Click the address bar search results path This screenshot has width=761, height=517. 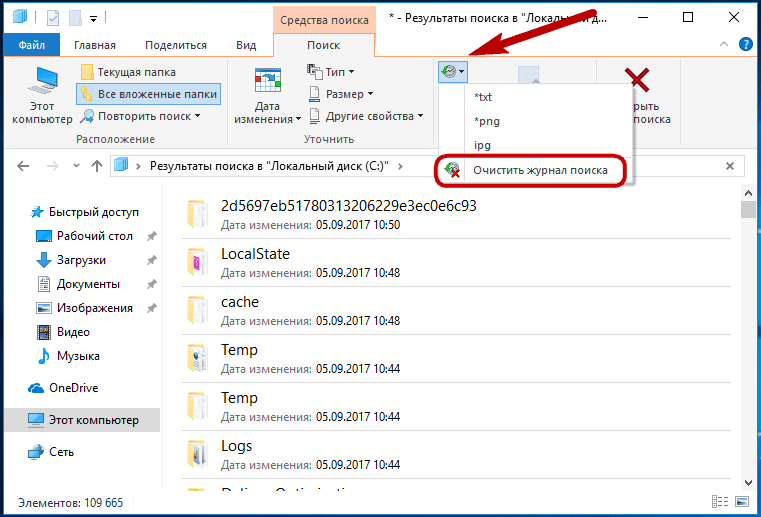[269, 166]
